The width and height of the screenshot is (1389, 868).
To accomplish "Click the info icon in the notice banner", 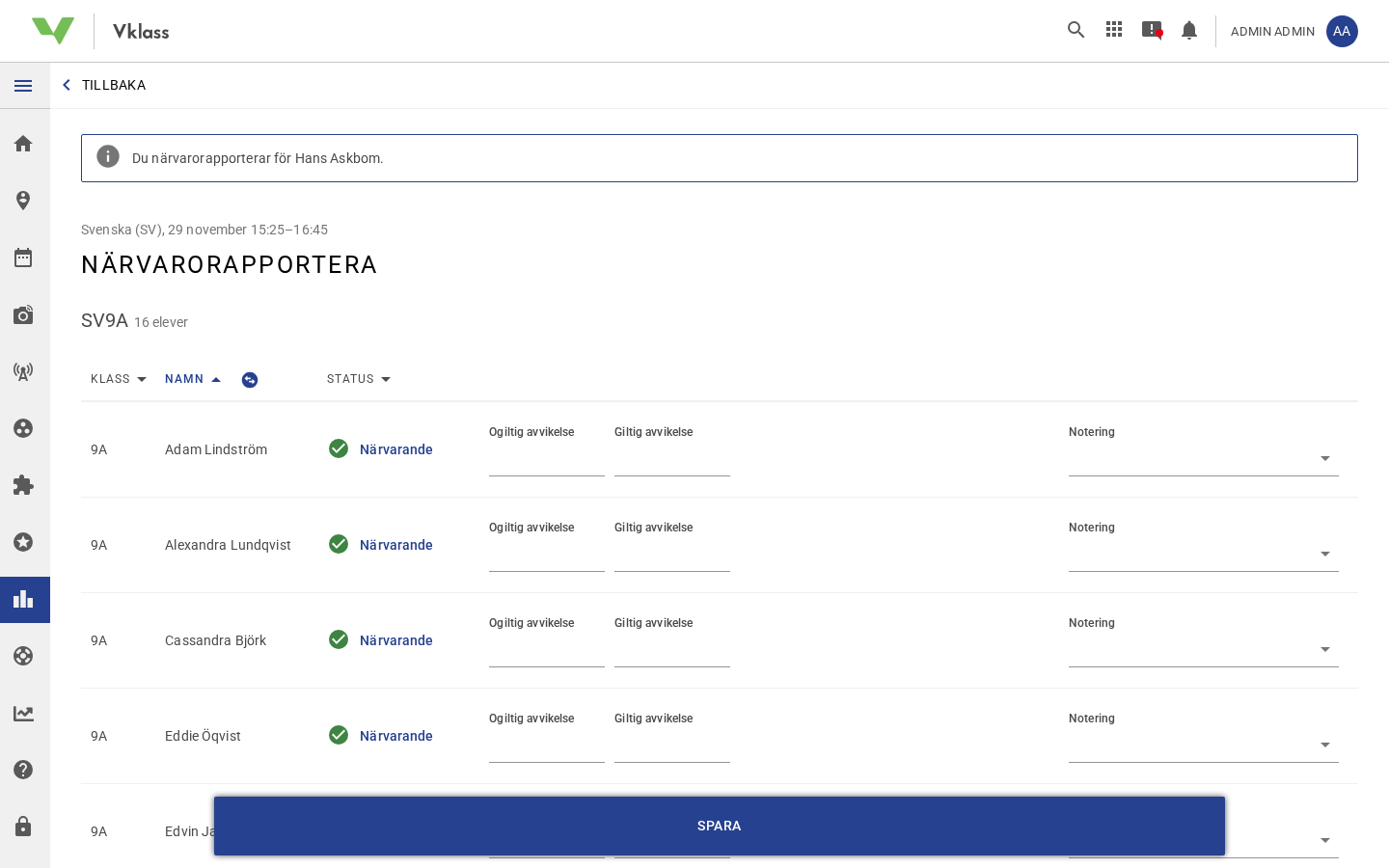I will coord(108,156).
